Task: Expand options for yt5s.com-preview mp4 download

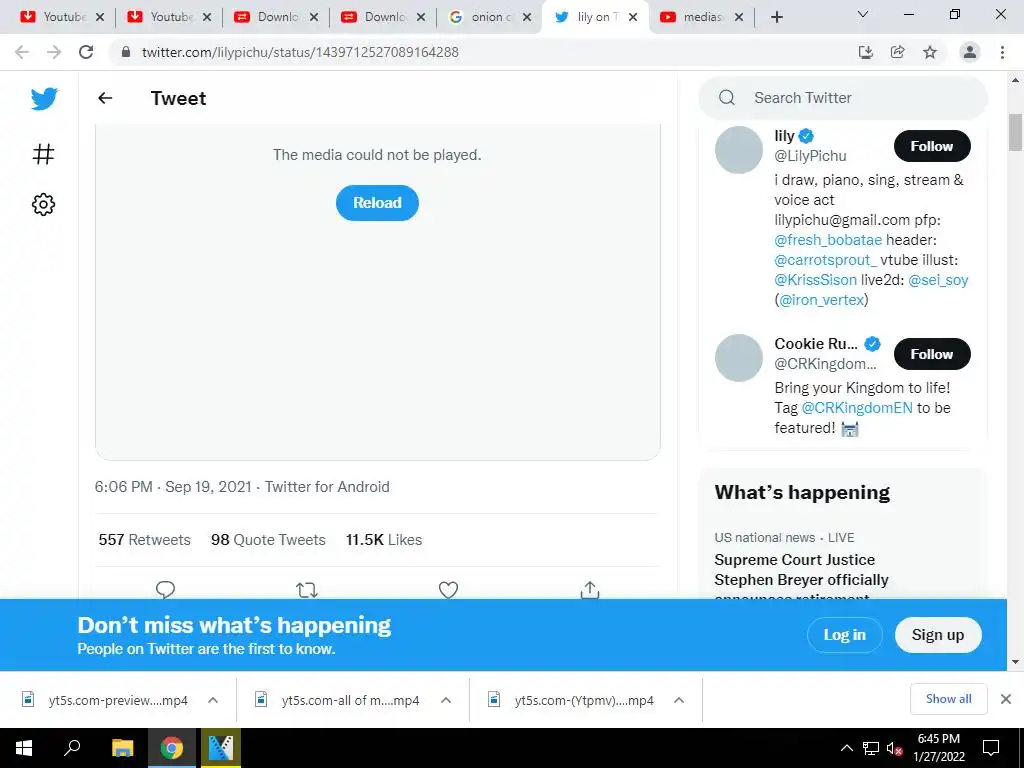Action: tap(213, 700)
